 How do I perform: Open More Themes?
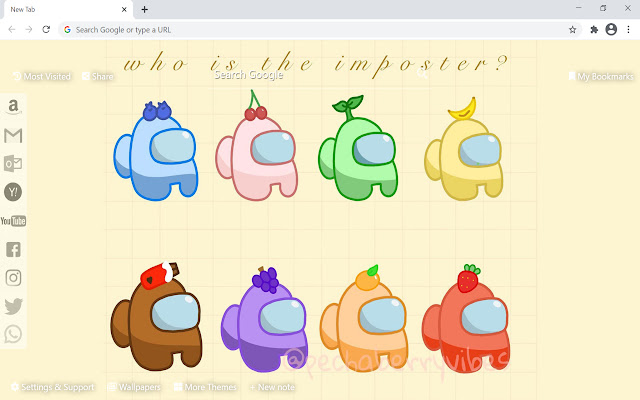click(205, 387)
